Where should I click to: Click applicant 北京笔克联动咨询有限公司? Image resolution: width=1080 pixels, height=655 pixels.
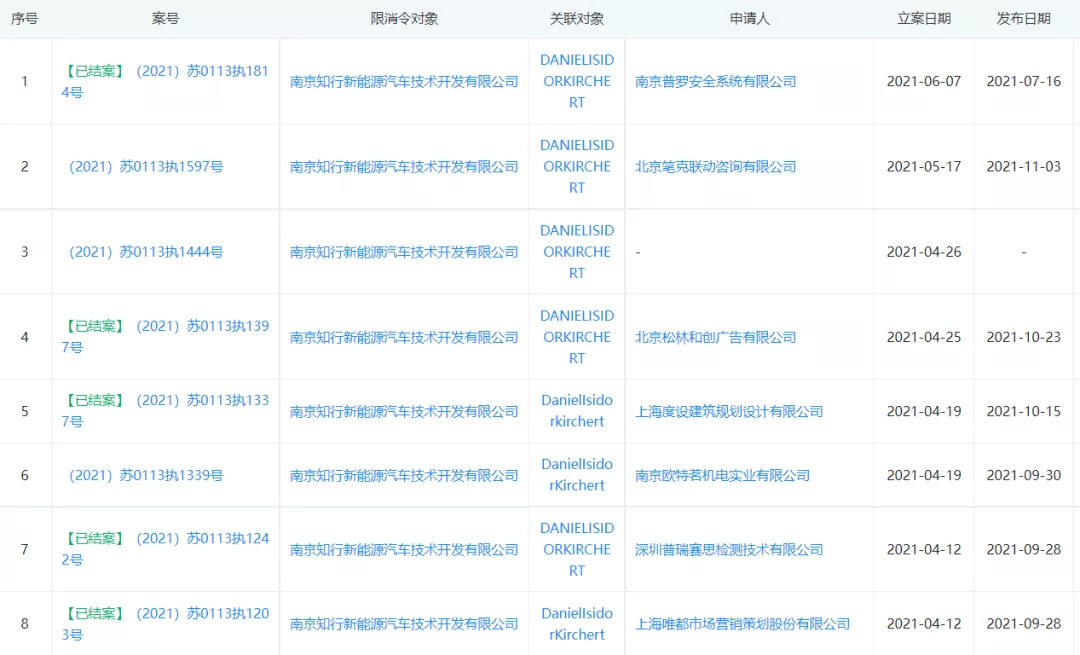(715, 167)
